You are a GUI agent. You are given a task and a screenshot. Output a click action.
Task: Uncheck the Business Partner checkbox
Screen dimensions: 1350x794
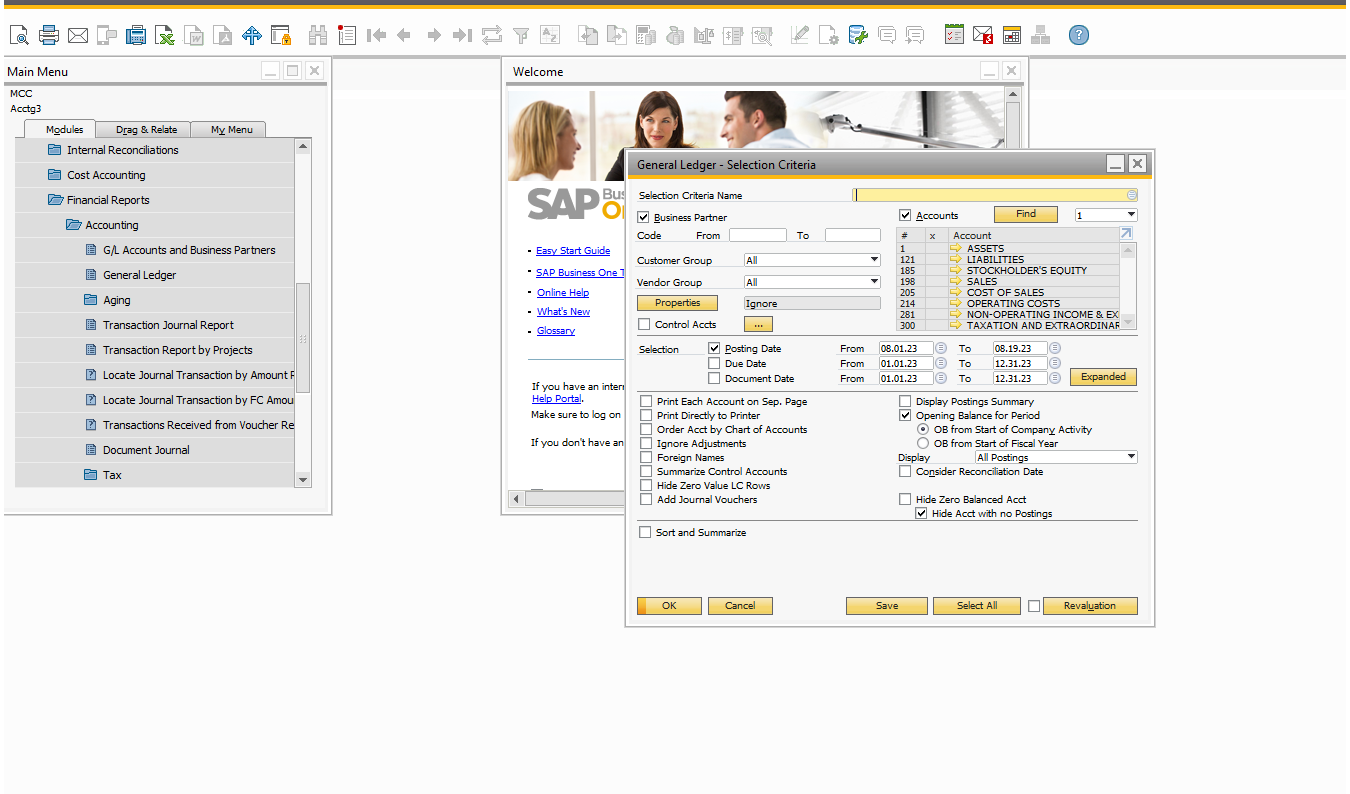pyautogui.click(x=644, y=217)
